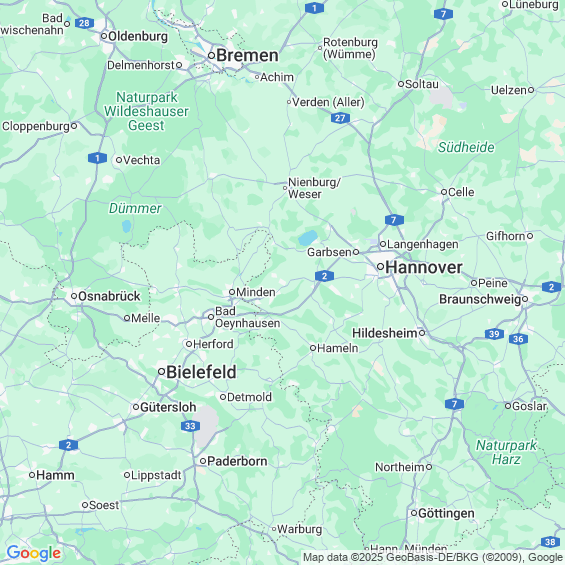Click the Südheide region label

coord(466,147)
